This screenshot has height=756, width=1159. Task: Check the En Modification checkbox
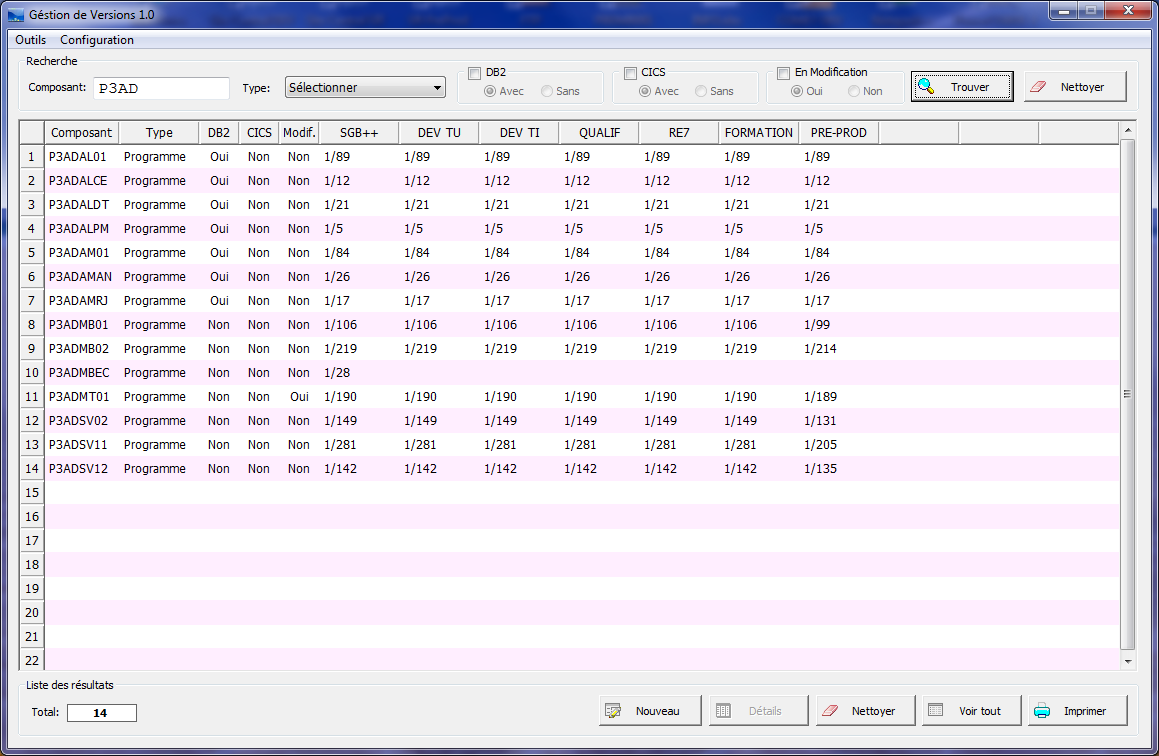(x=784, y=73)
